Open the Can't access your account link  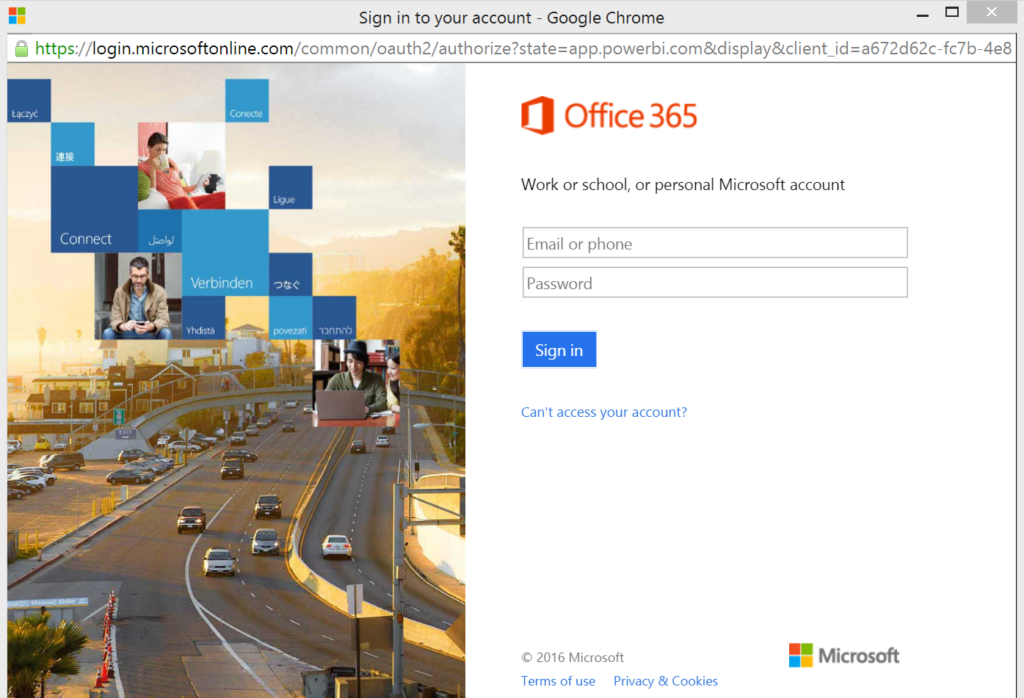pyautogui.click(x=604, y=411)
